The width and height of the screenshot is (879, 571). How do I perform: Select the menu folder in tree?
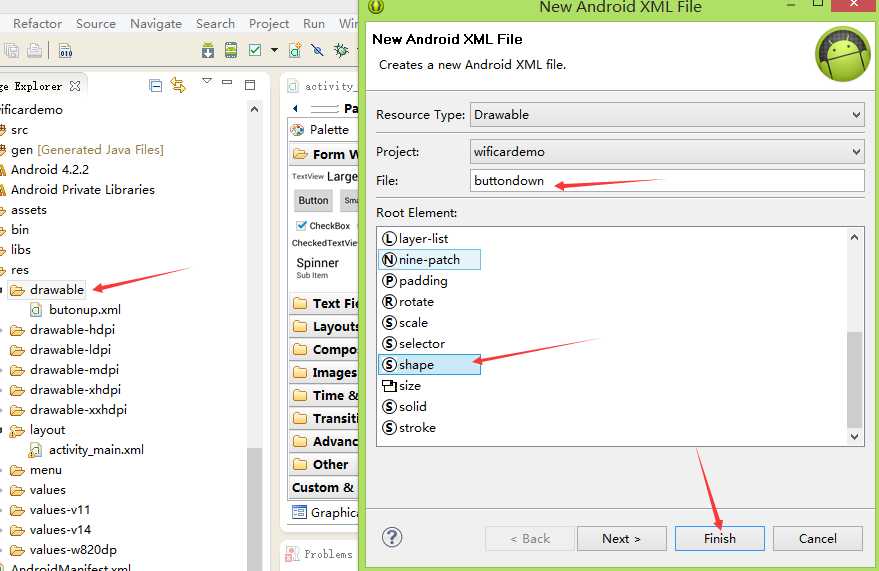(x=36, y=470)
